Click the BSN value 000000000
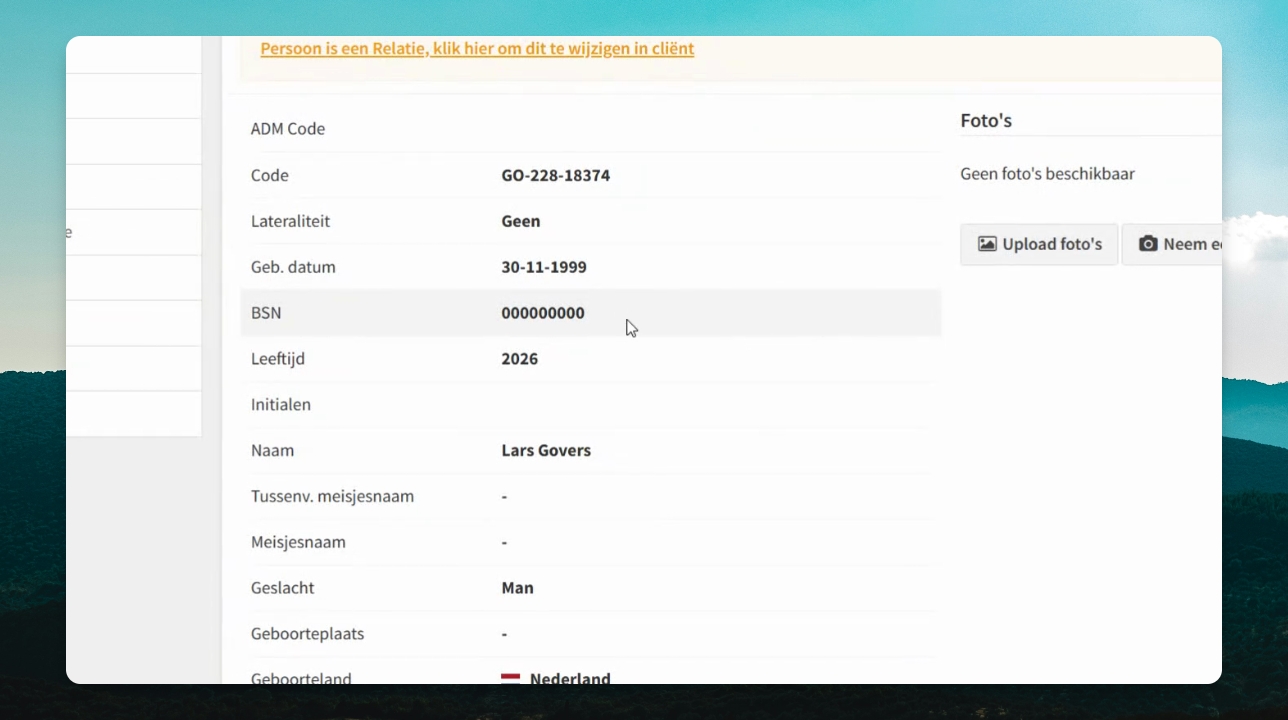 click(x=543, y=313)
